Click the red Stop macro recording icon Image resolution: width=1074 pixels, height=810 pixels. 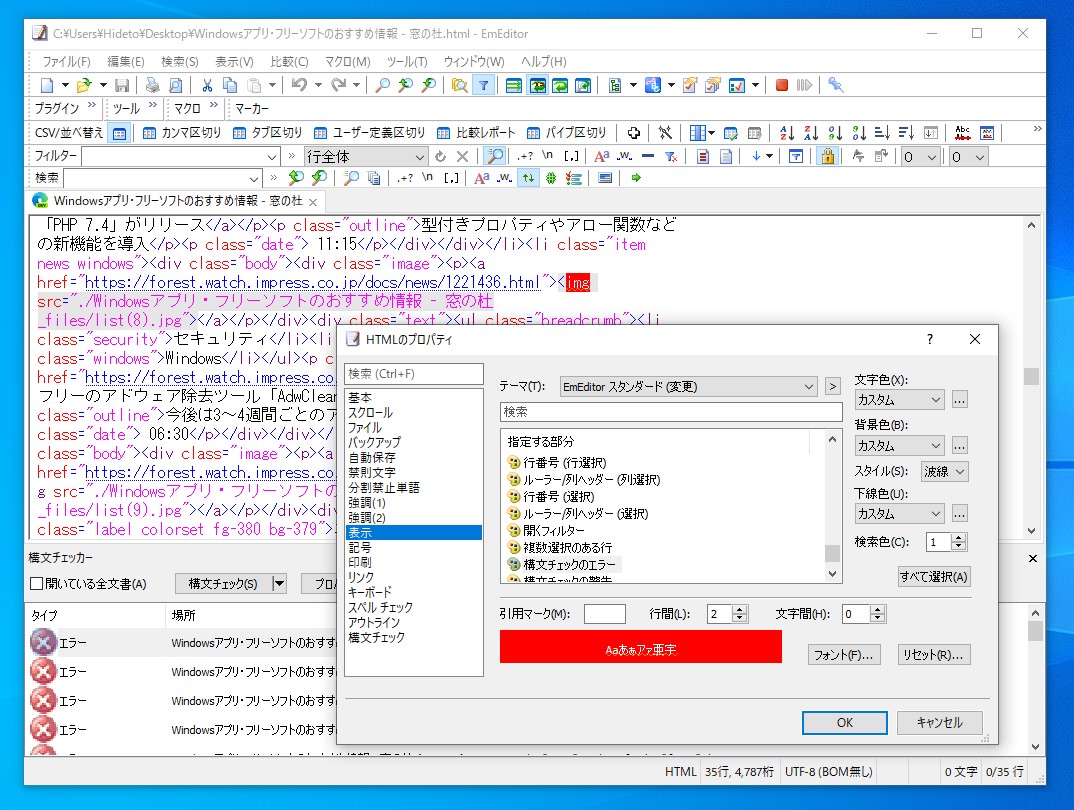(782, 86)
